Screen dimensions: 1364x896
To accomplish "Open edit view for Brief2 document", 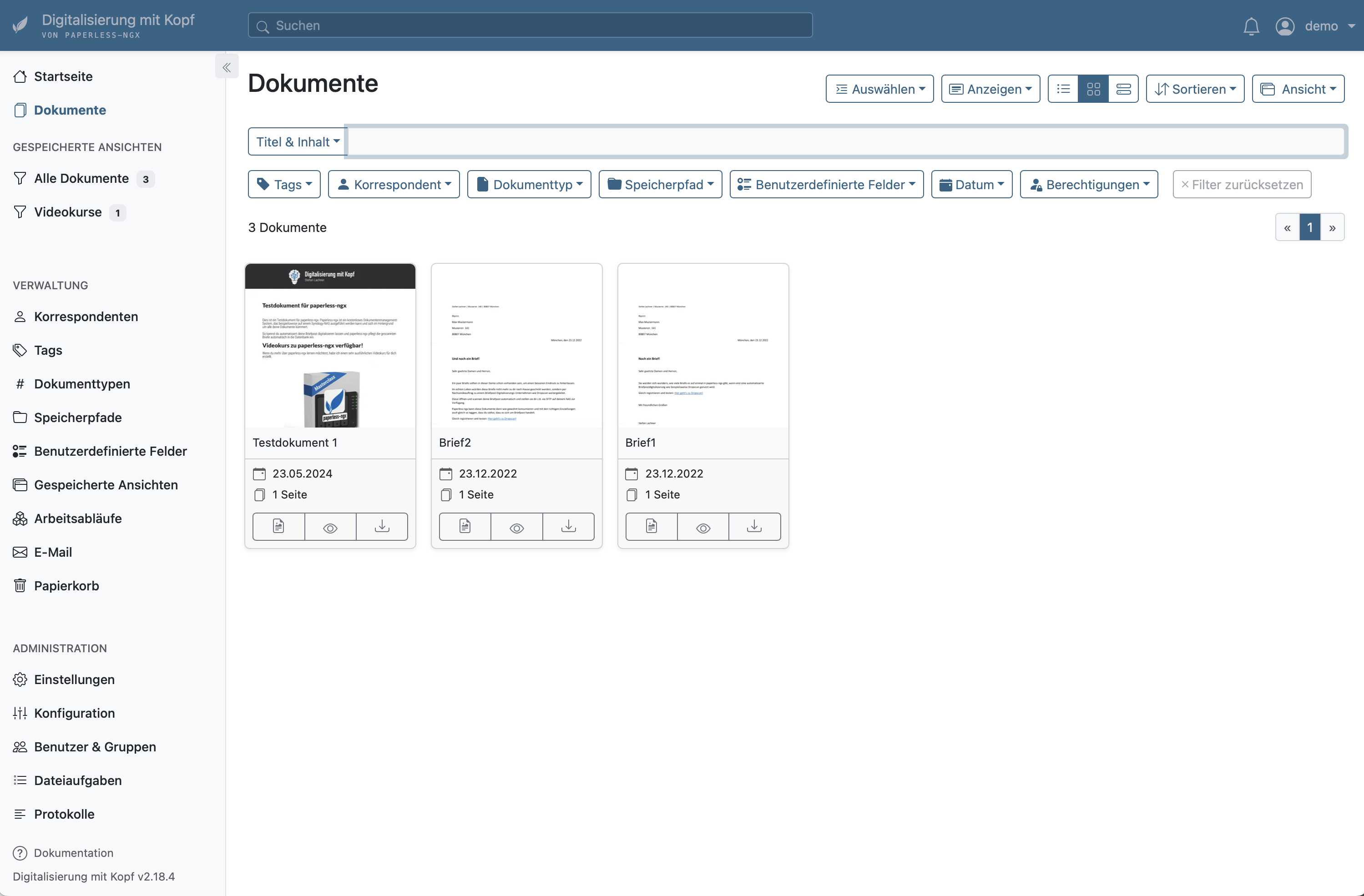I will coord(465,527).
